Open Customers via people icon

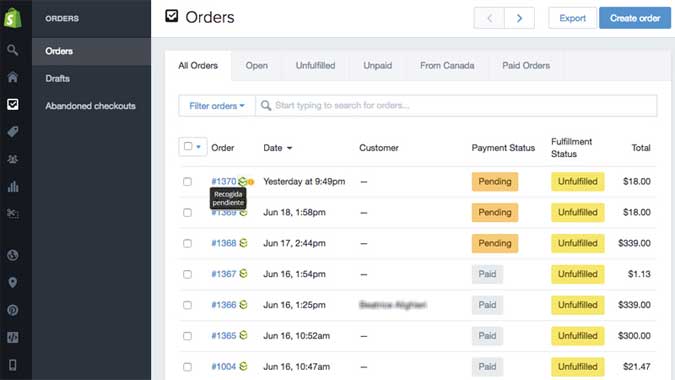point(12,159)
